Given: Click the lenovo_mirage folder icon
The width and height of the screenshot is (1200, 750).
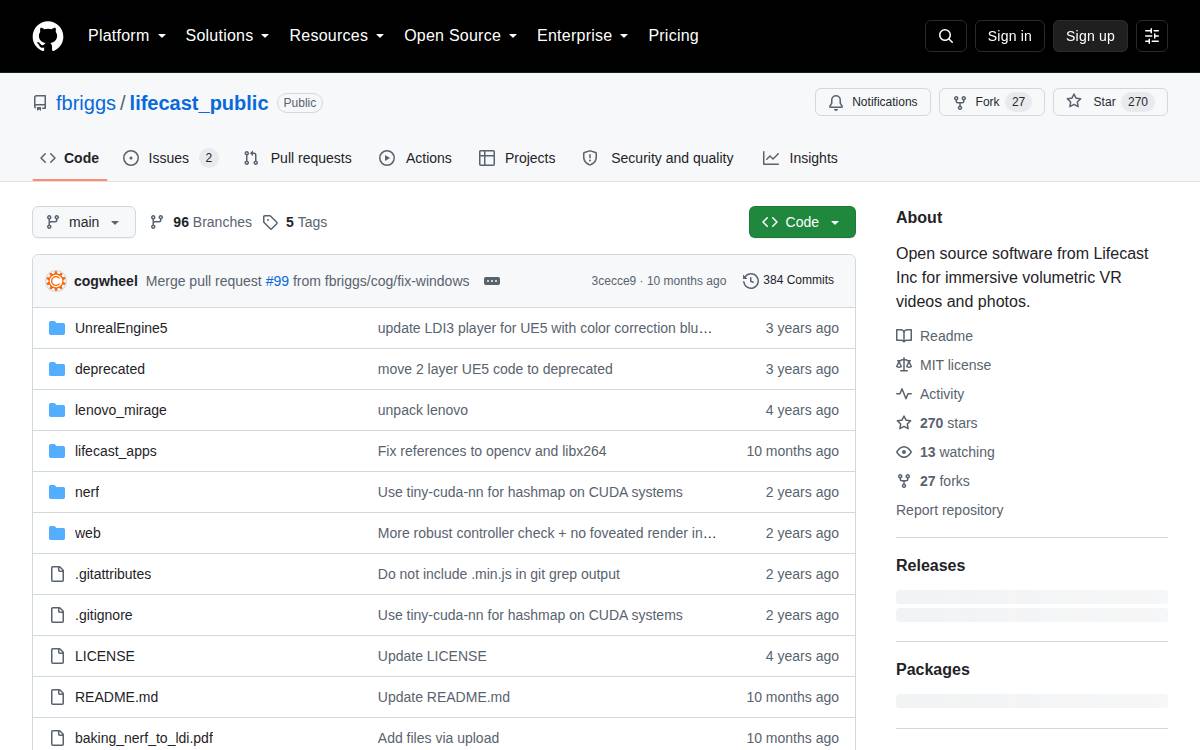Looking at the screenshot, I should 57,410.
